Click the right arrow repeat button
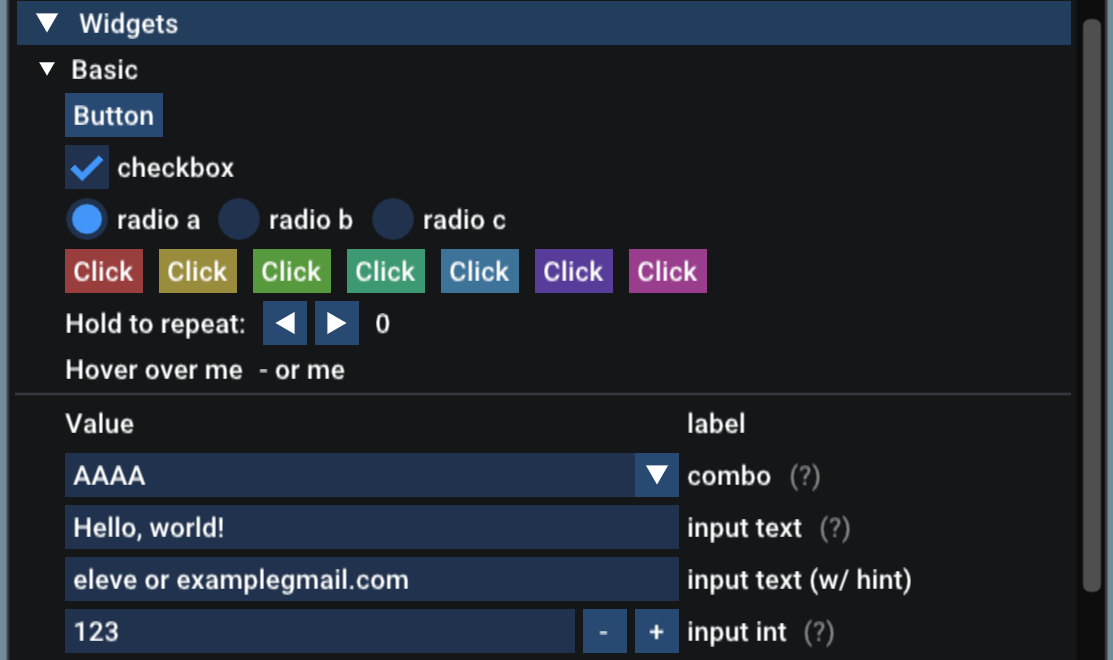 pyautogui.click(x=336, y=322)
